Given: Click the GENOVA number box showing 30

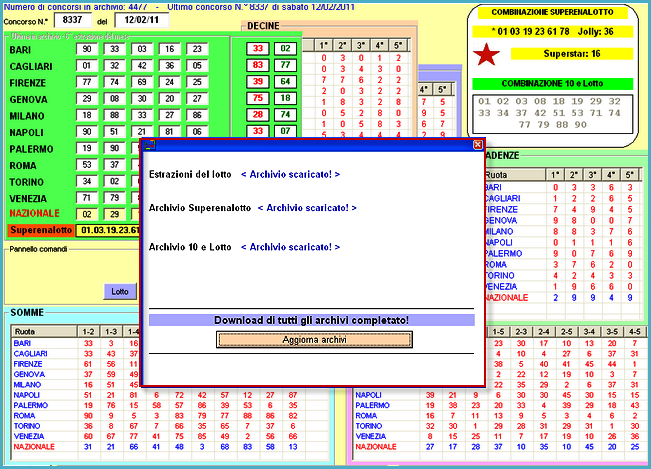Looking at the screenshot, I should [x=142, y=98].
